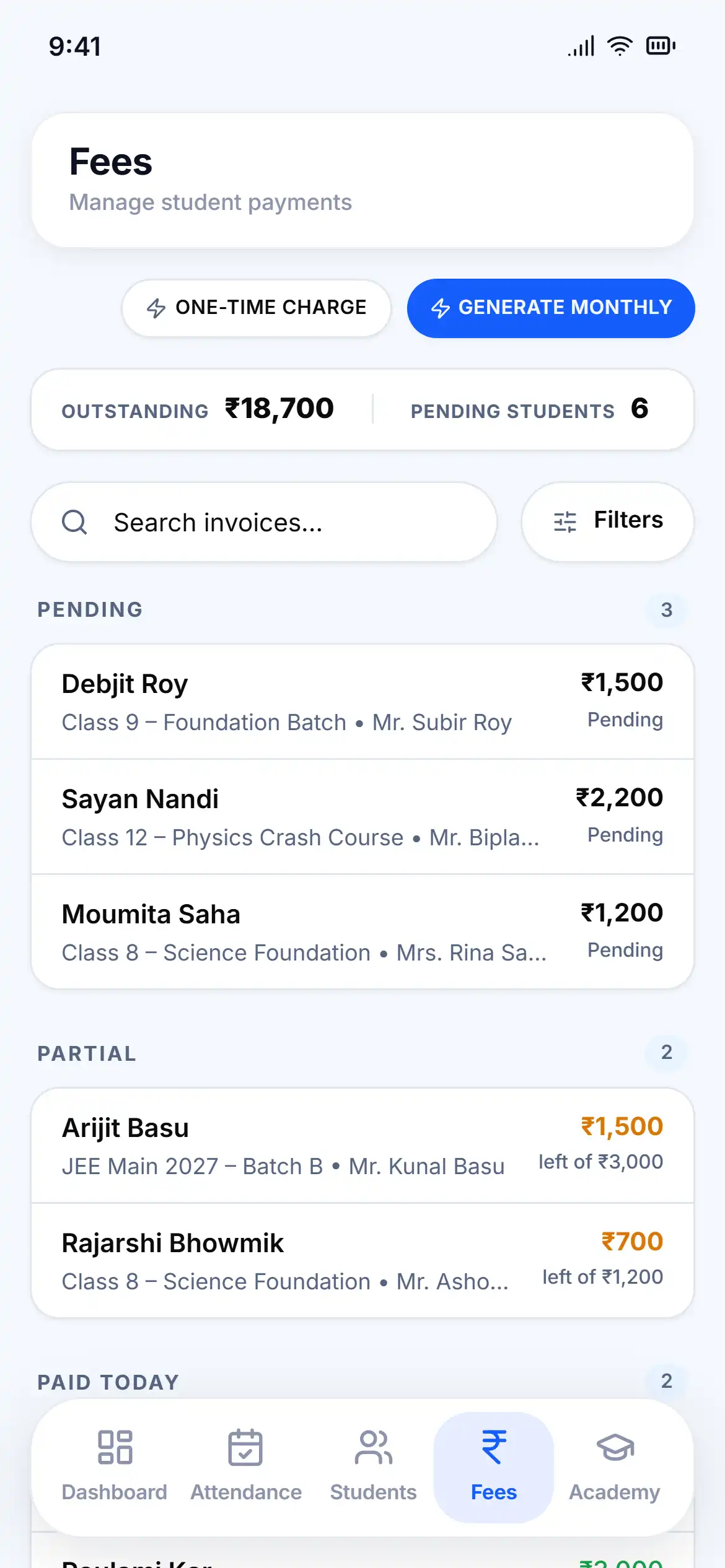This screenshot has width=725, height=1568.
Task: Click the One-Time Charge lightning icon
Action: coord(156,308)
